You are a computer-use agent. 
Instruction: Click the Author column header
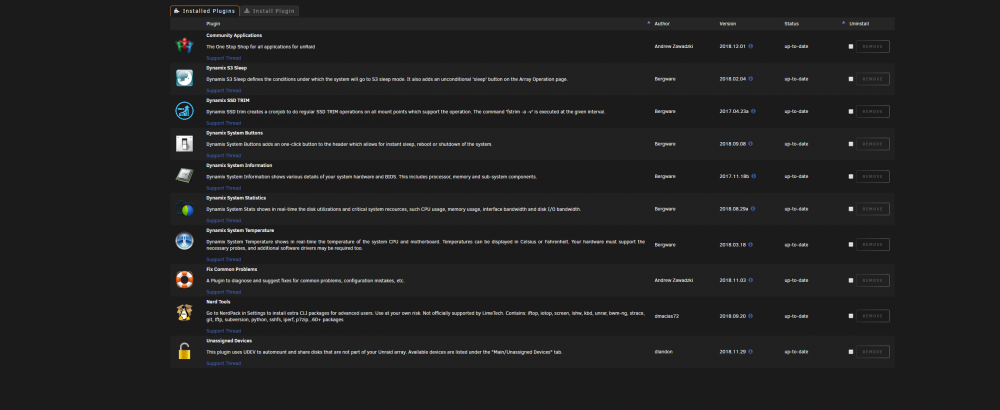tap(661, 24)
